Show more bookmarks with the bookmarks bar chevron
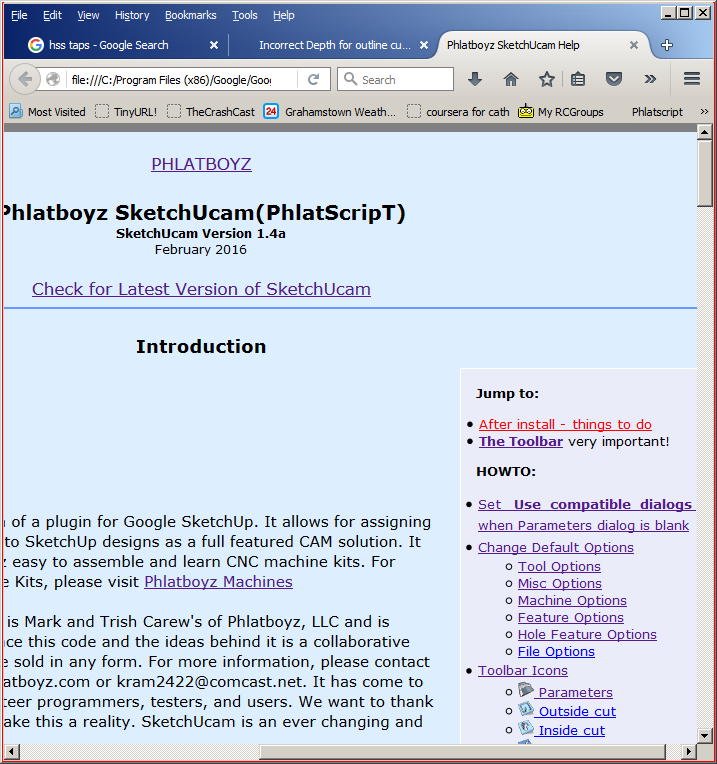This screenshot has width=717, height=764. pyautogui.click(x=704, y=112)
